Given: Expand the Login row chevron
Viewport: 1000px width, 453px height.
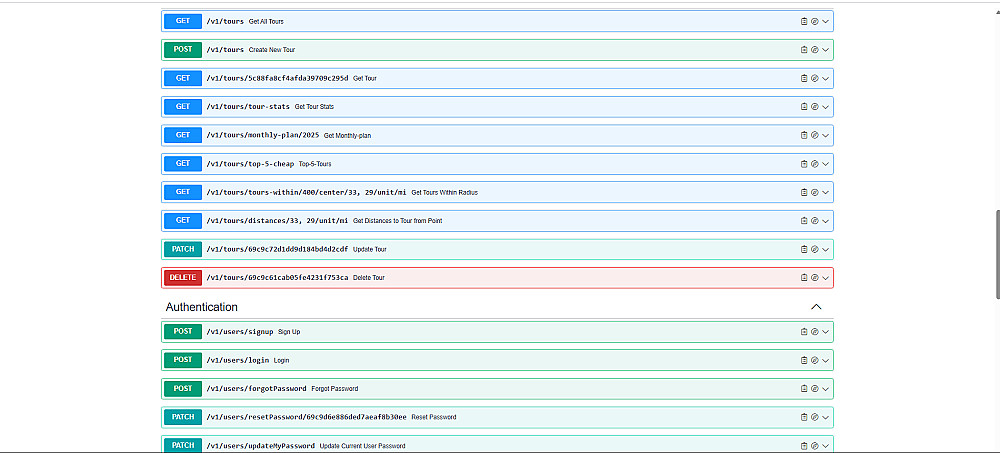Looking at the screenshot, I should click(x=825, y=360).
